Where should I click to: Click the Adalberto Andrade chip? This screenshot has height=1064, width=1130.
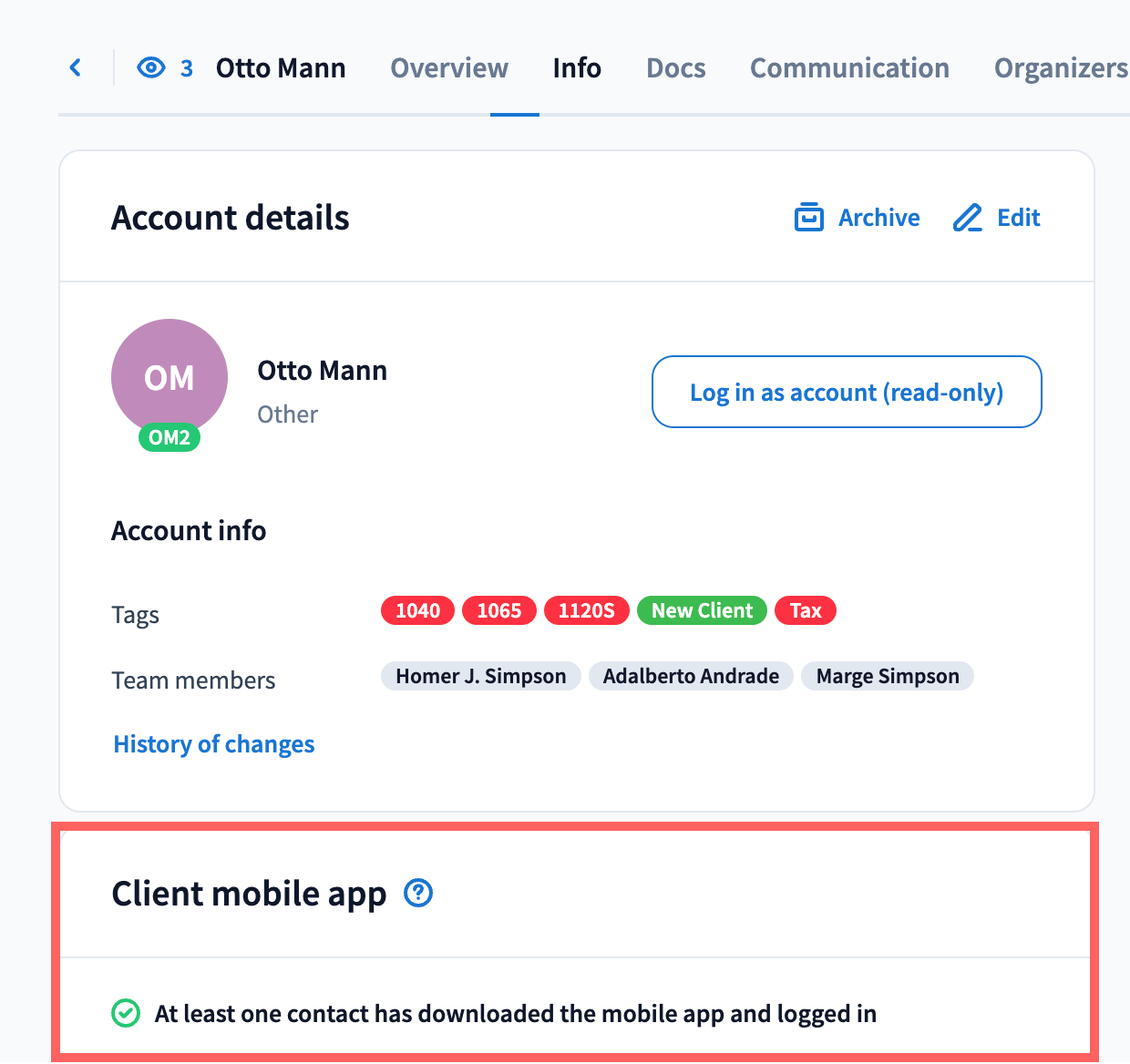click(691, 676)
